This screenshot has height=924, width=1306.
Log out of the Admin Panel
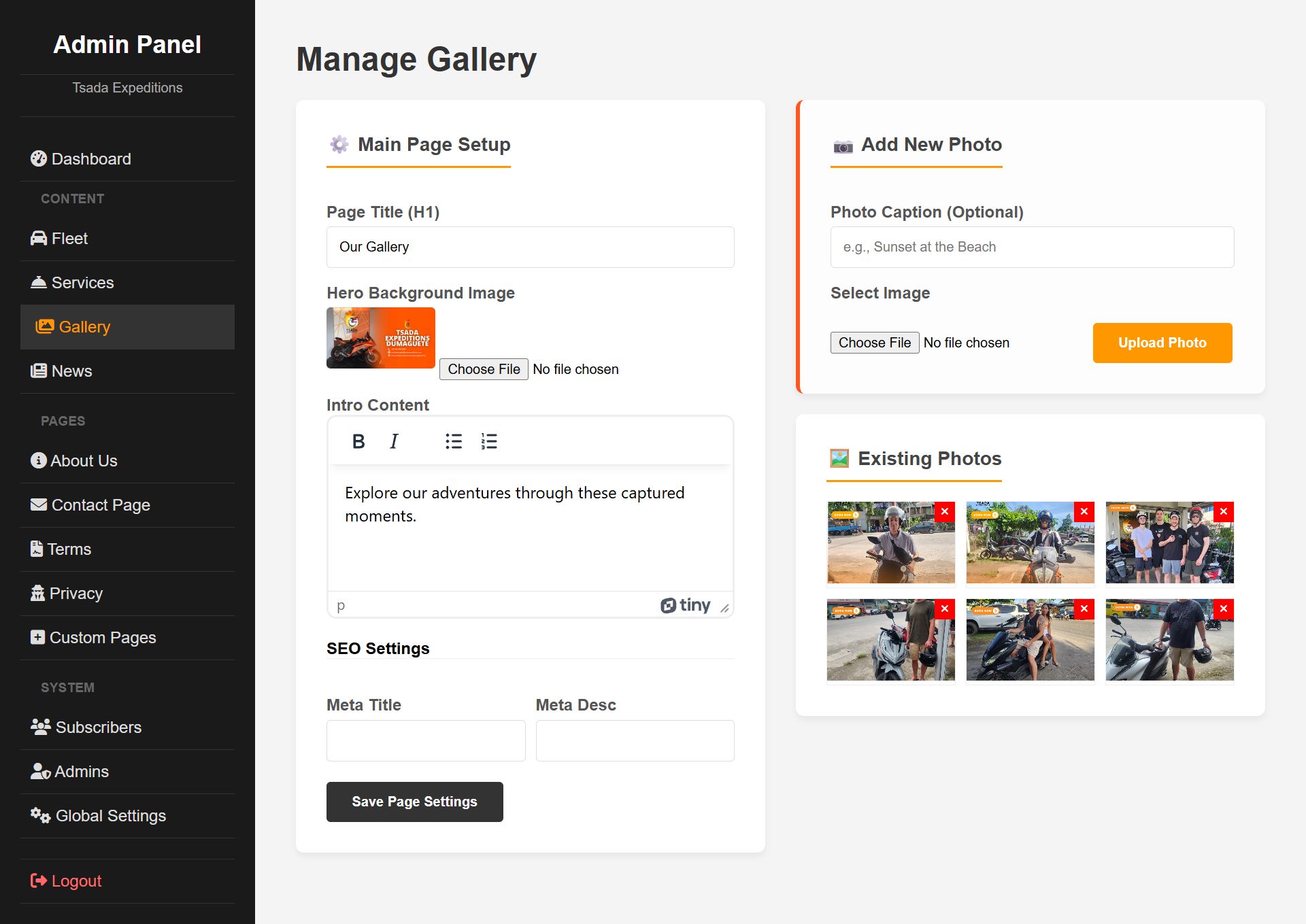[76, 881]
